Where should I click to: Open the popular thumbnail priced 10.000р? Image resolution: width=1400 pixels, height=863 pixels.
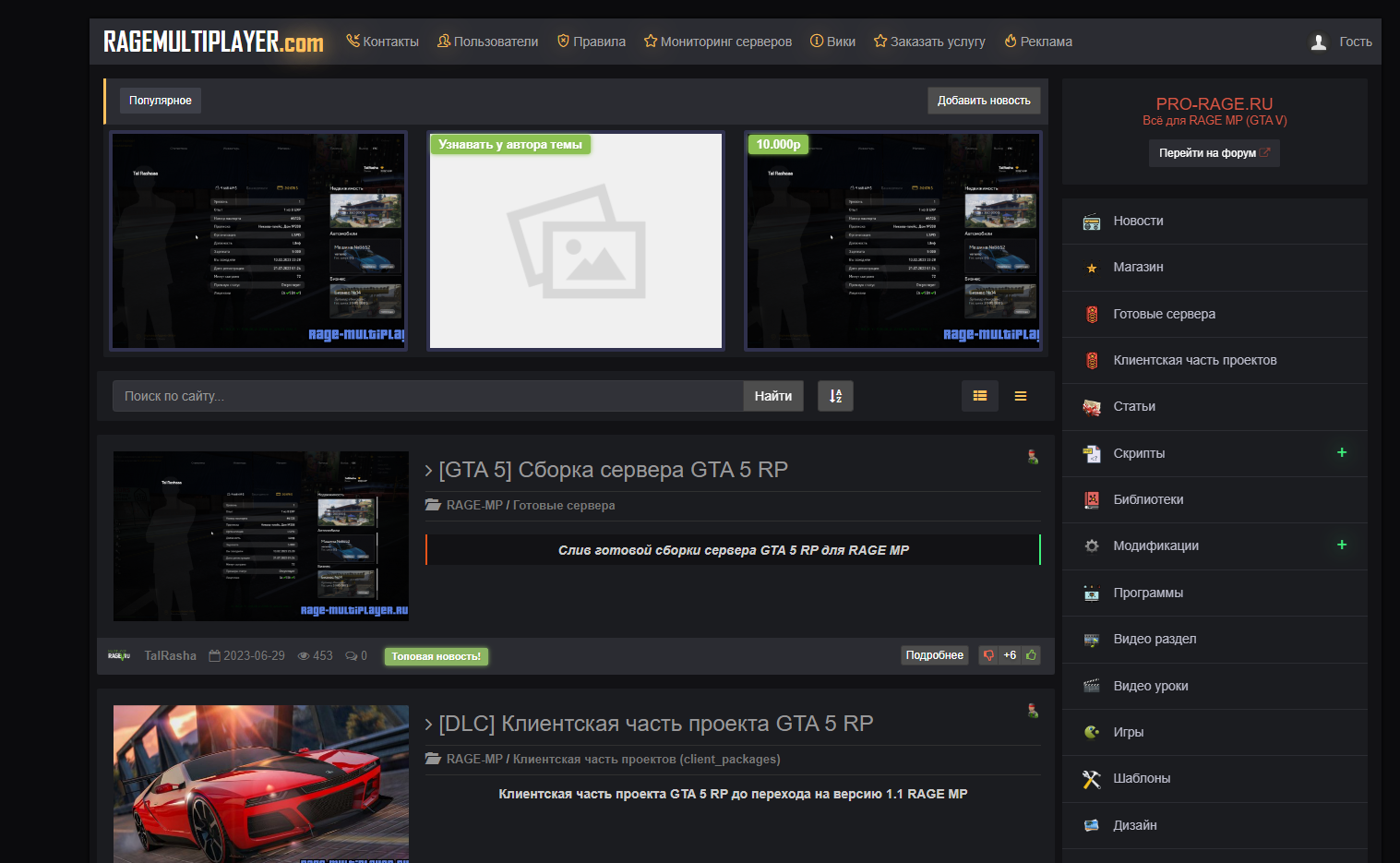[x=893, y=241]
